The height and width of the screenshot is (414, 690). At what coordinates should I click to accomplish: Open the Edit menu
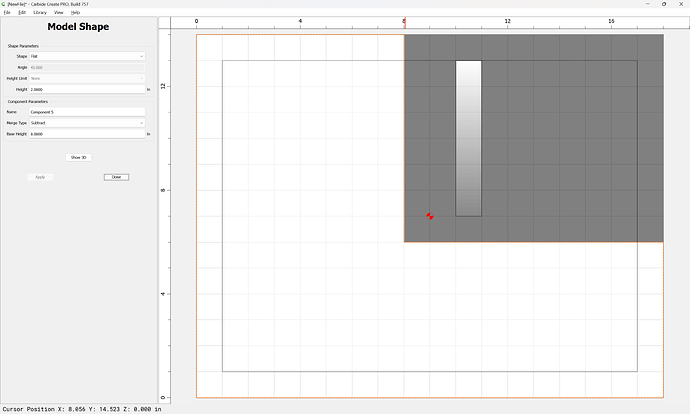tap(22, 13)
